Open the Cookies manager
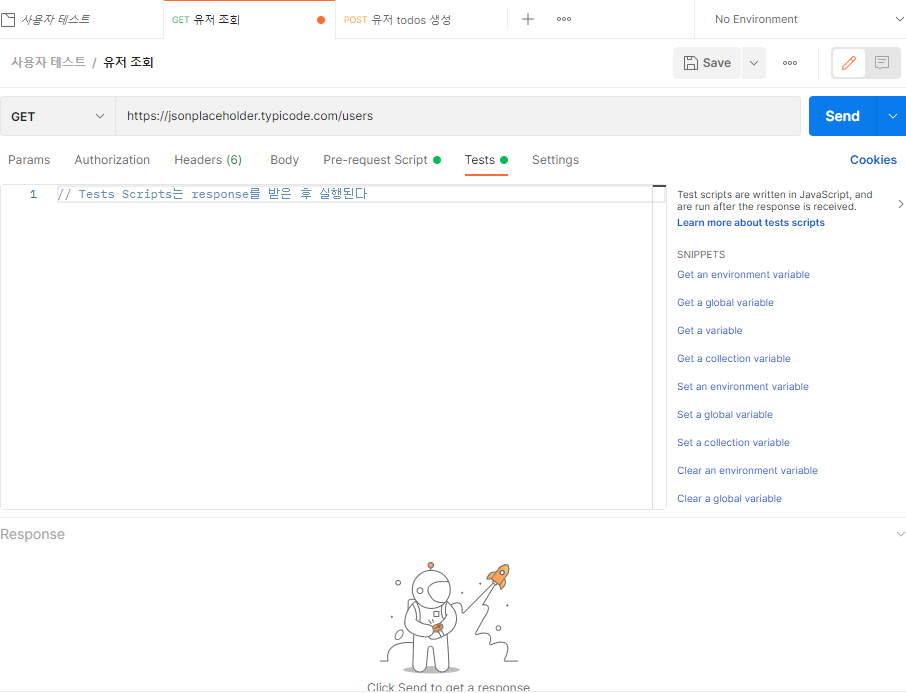The width and height of the screenshot is (906, 693). click(x=872, y=160)
